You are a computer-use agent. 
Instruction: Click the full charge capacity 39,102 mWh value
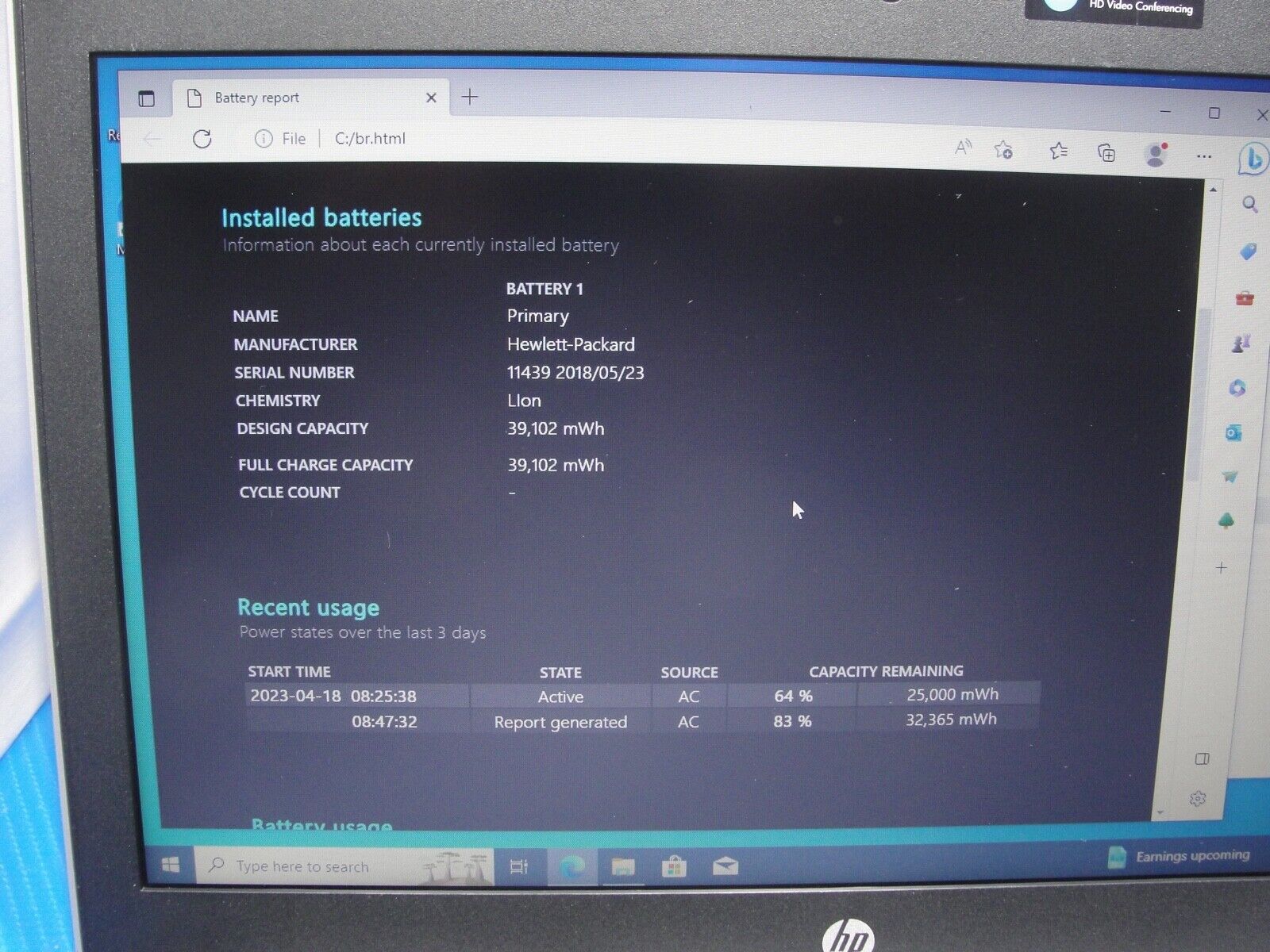556,465
